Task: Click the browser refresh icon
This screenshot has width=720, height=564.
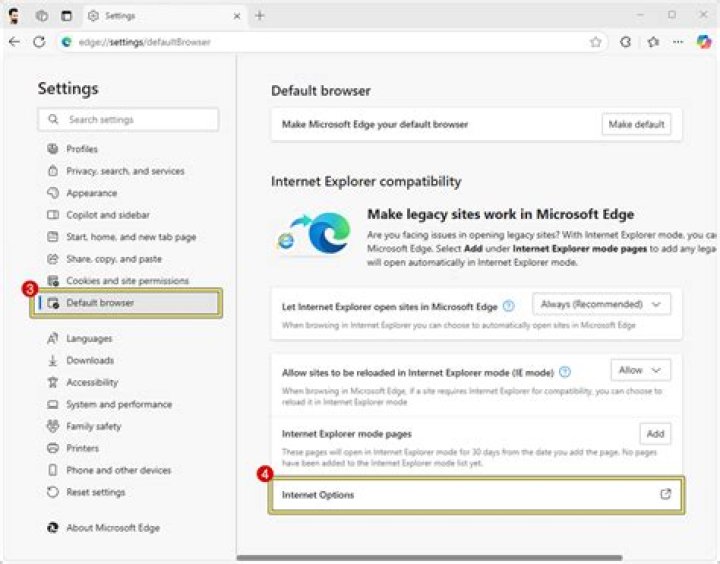Action: point(39,42)
